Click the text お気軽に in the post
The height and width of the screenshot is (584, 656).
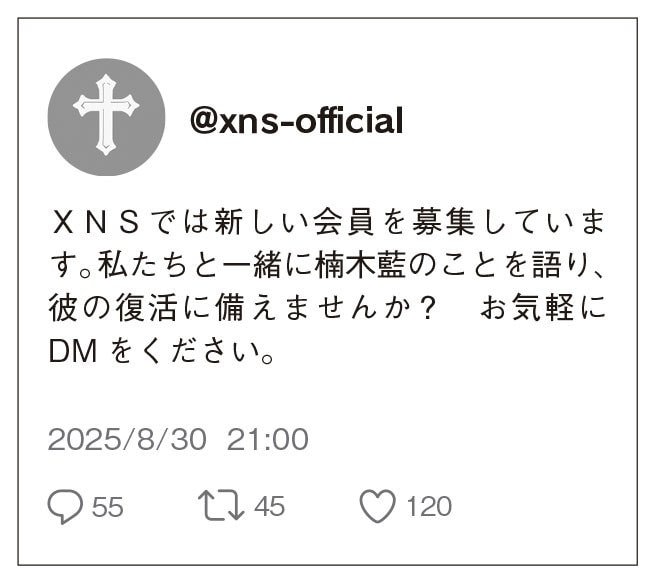coord(543,308)
